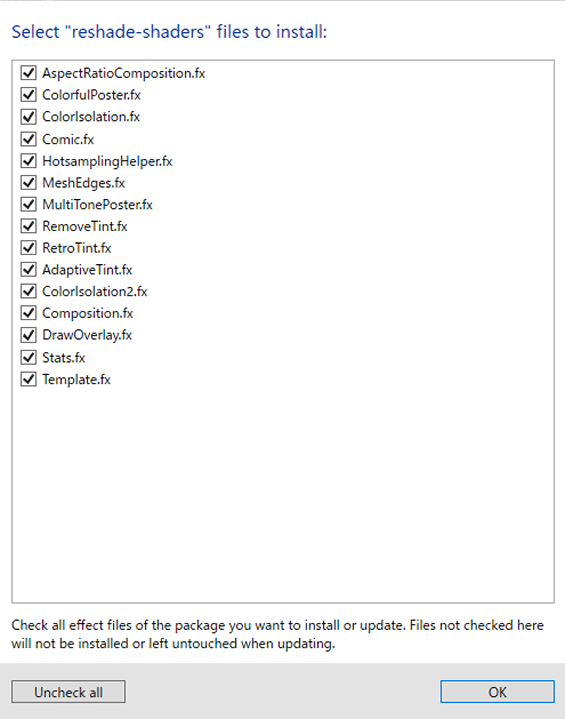Toggle the Stats.fx checkbox
Image resolution: width=565 pixels, height=719 pixels.
point(28,357)
